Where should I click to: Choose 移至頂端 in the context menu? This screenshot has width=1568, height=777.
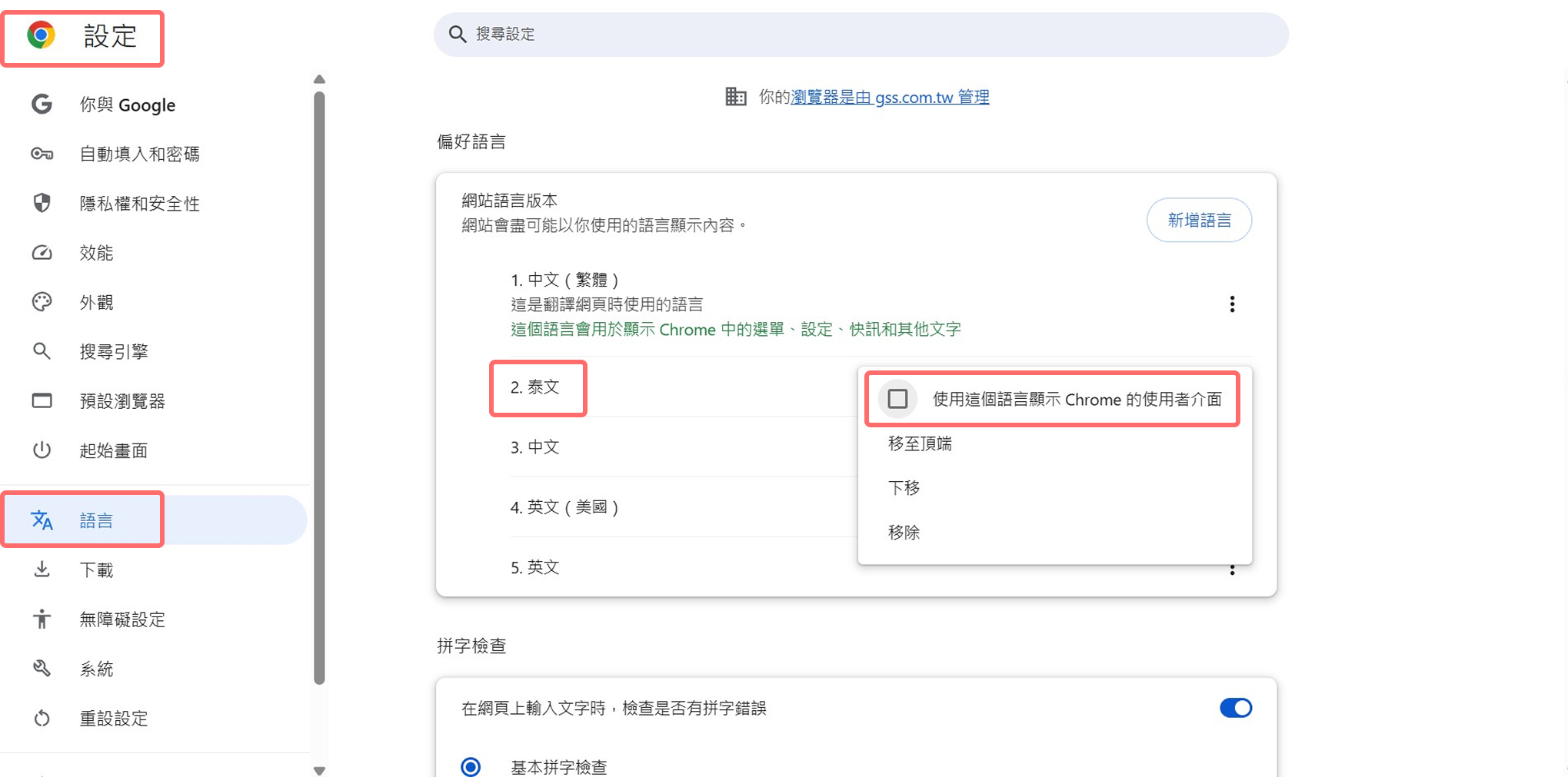coord(919,443)
